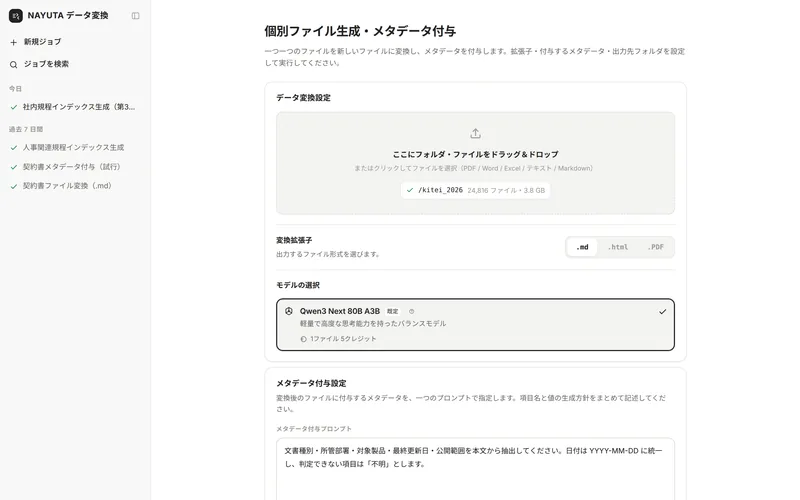Click the /kitei_2026 uploaded folder chip
800x500 pixels.
[475, 190]
